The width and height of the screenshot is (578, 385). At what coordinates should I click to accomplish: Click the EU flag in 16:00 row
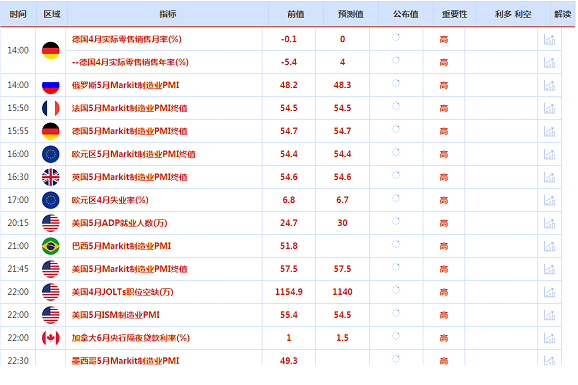tap(51, 154)
